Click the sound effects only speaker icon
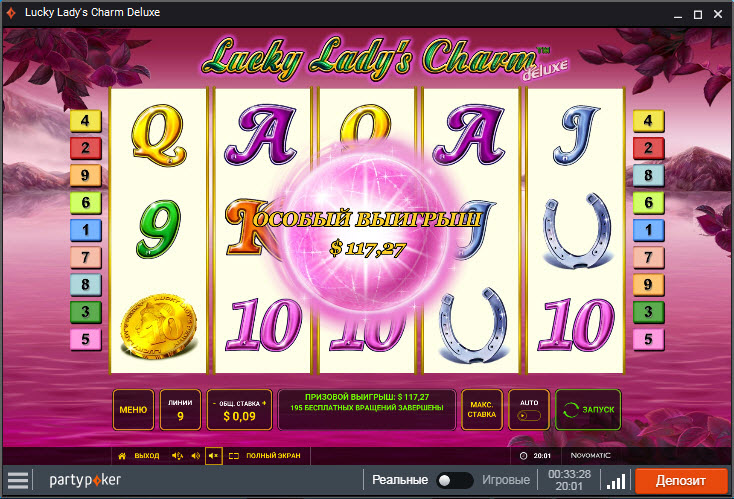 [196, 455]
